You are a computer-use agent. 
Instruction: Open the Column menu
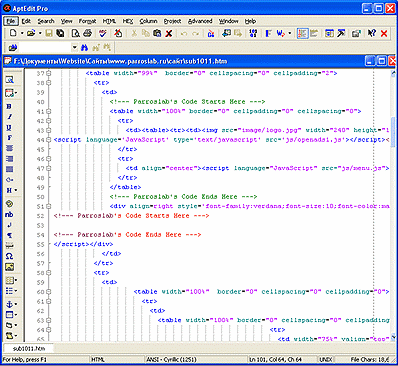pyautogui.click(x=148, y=21)
